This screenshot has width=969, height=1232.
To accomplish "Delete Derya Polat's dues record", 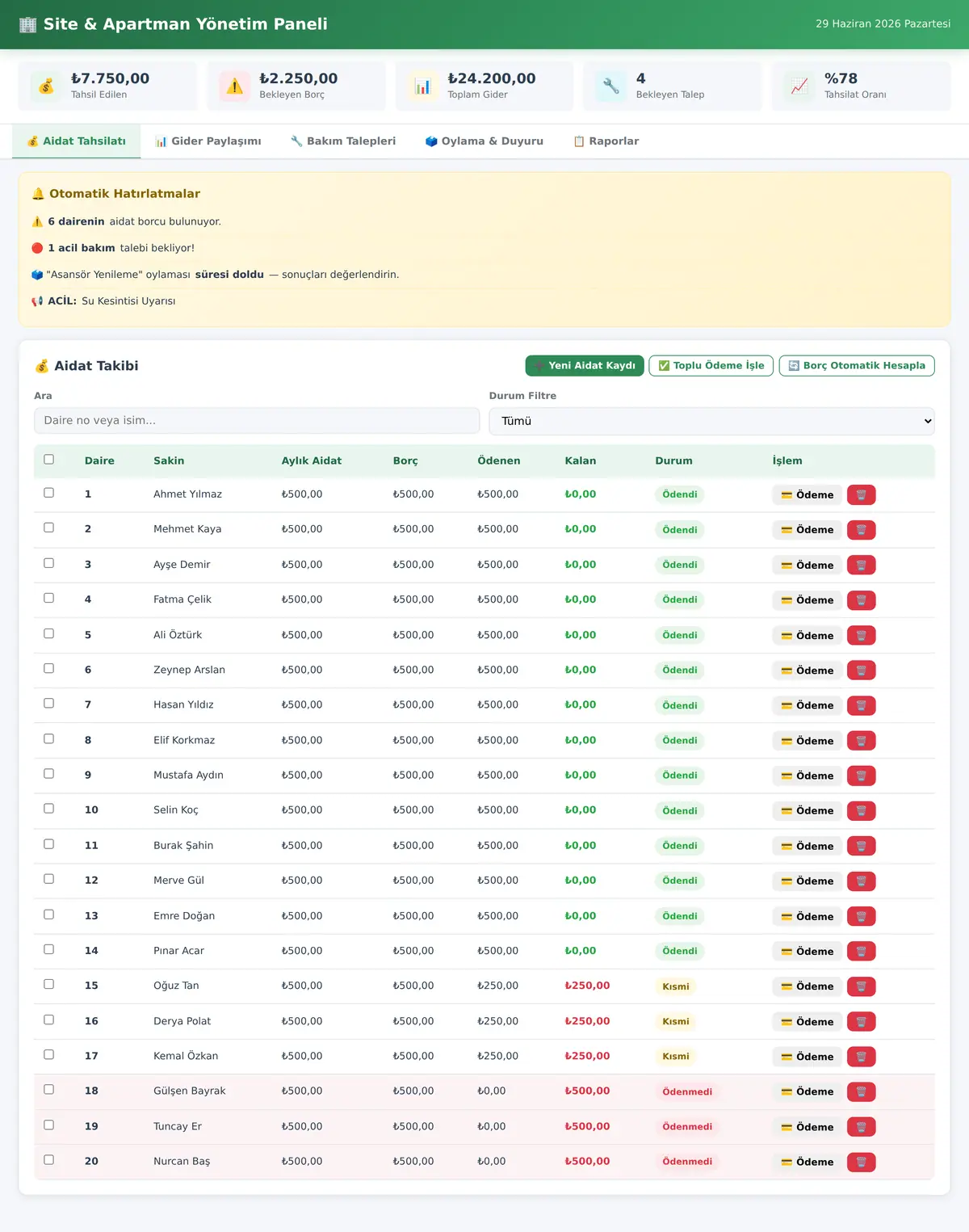I will click(861, 1022).
